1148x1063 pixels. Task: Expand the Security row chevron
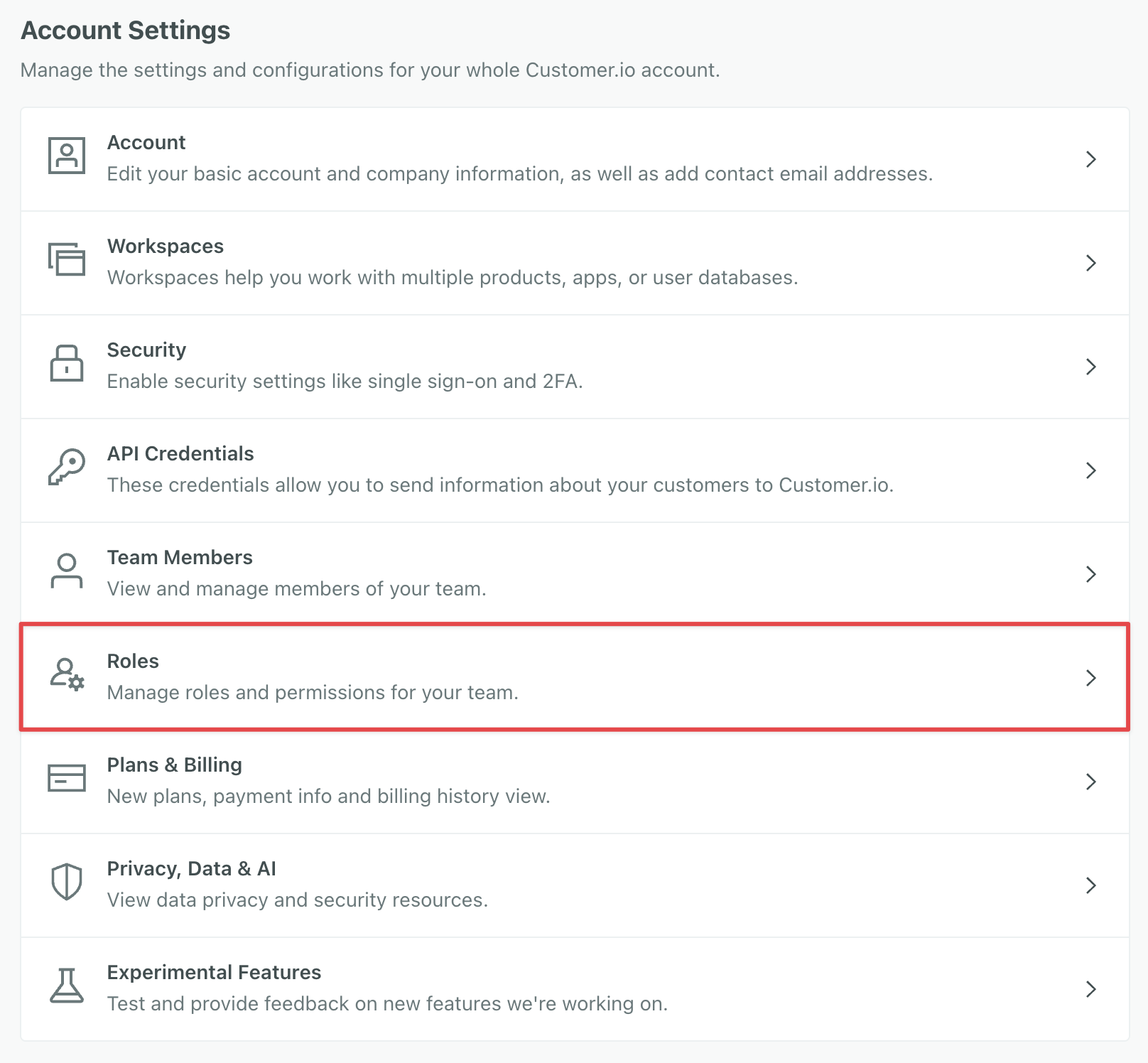(1092, 367)
